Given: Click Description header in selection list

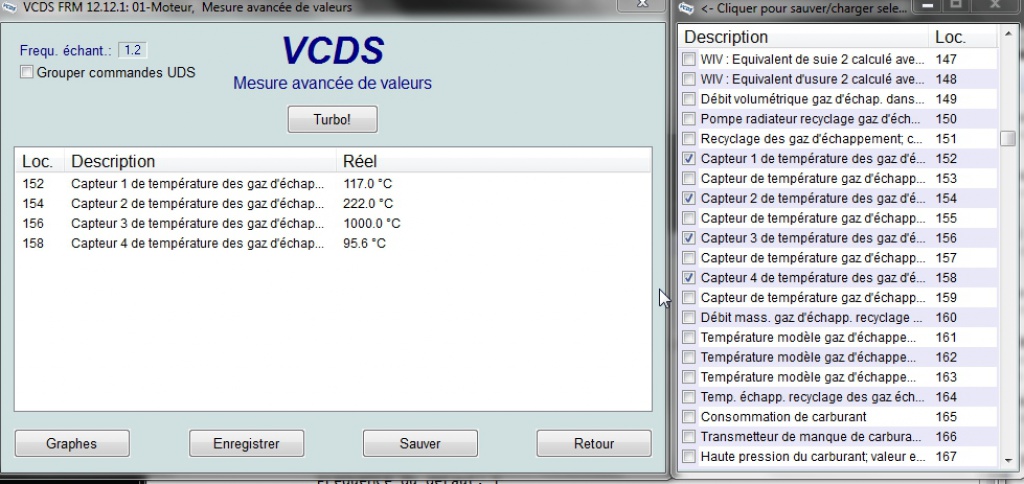Looking at the screenshot, I should coord(804,37).
